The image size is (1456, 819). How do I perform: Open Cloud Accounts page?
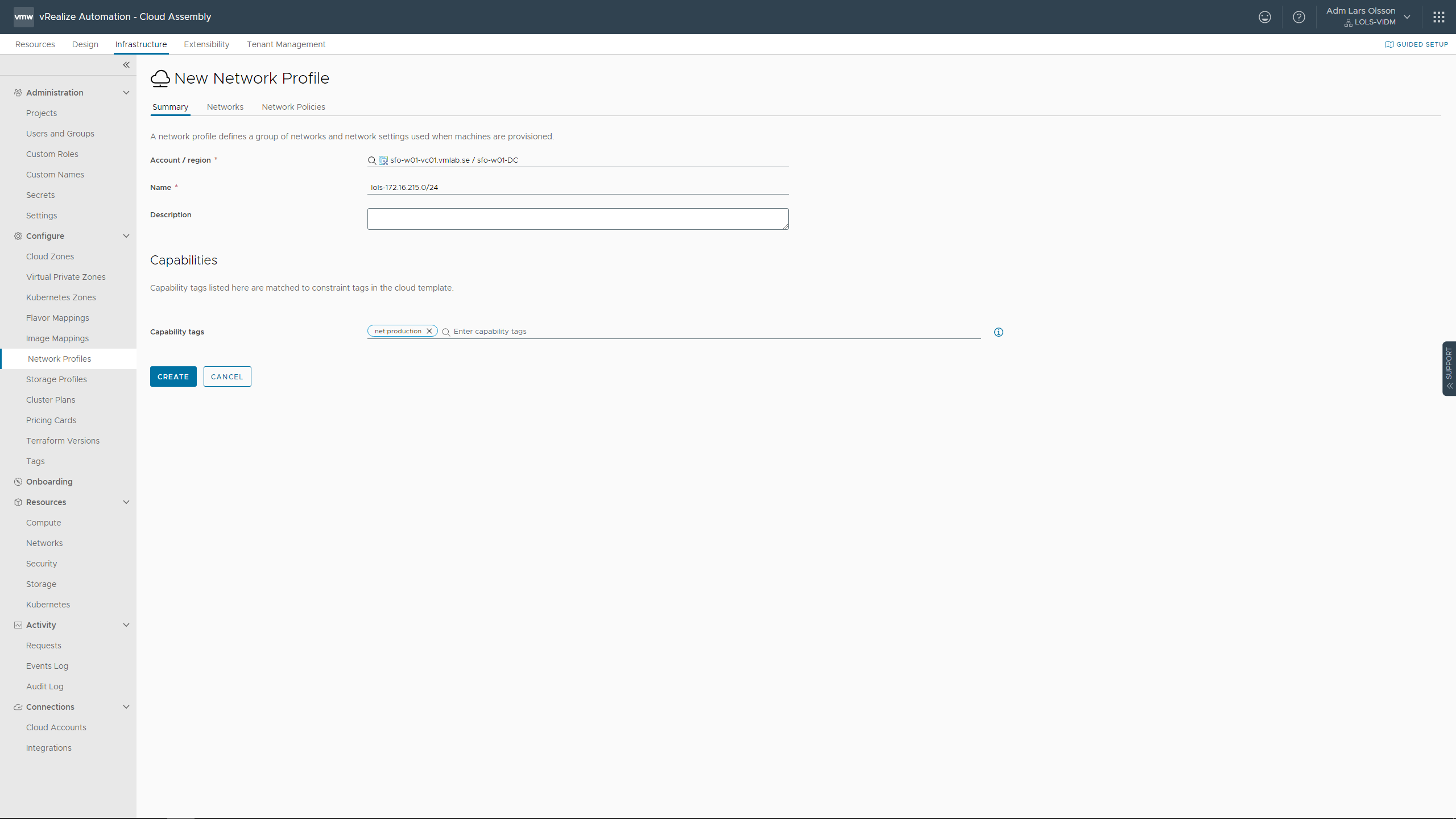click(x=56, y=727)
